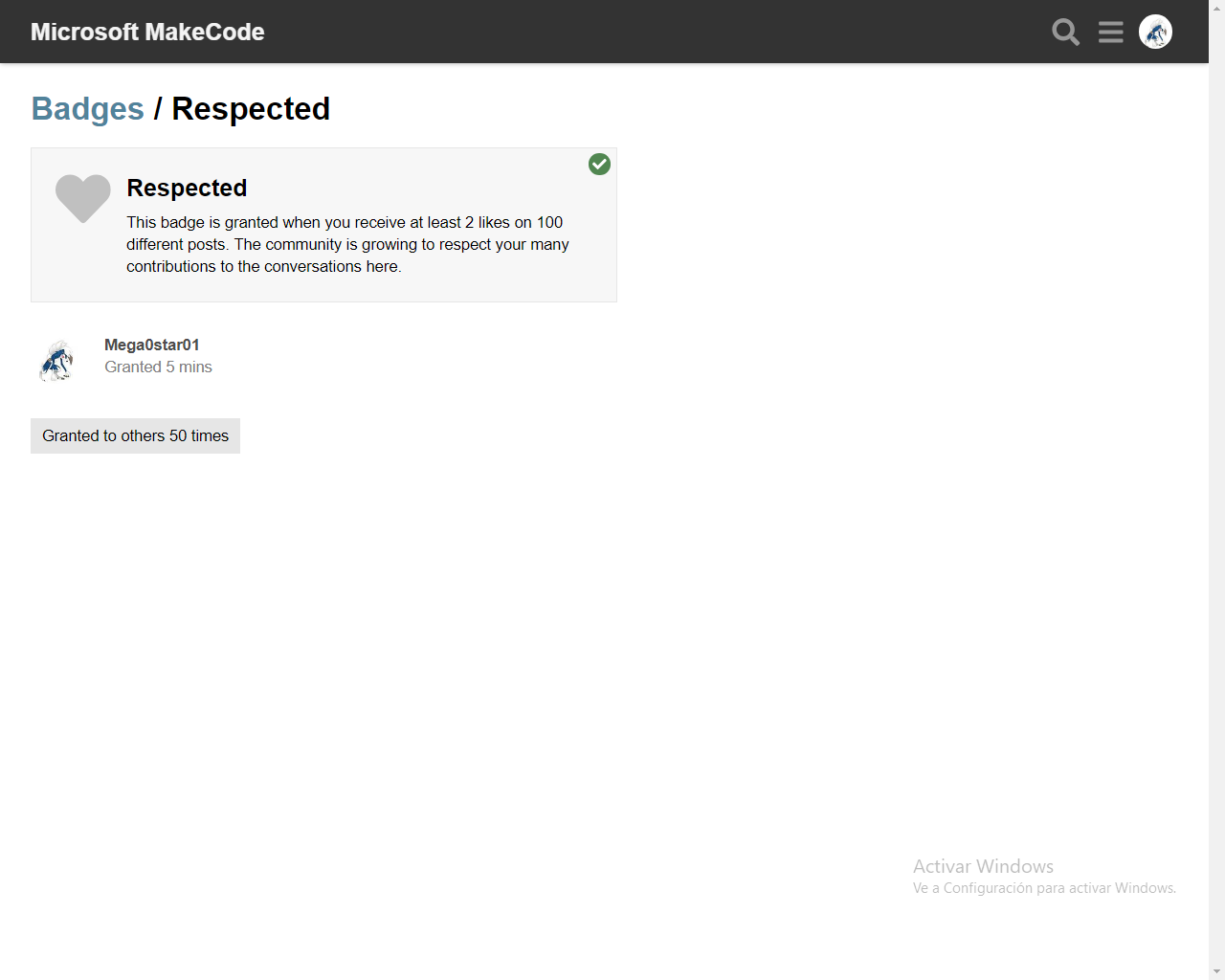Click 'Granted to others 50 times' button
This screenshot has width=1225, height=980.
135,435
